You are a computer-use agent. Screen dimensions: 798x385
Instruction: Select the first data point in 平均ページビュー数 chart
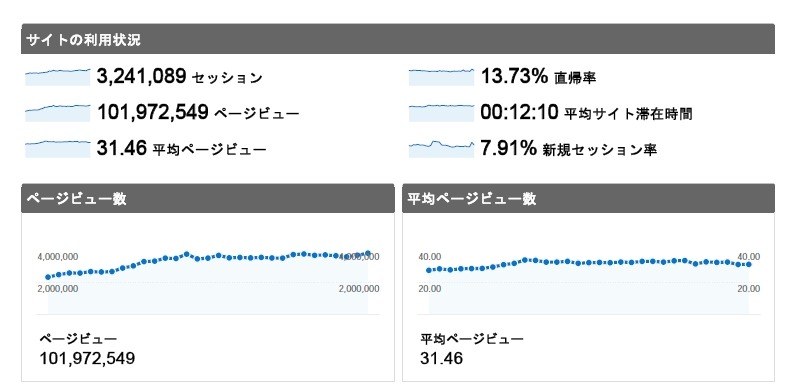429,270
